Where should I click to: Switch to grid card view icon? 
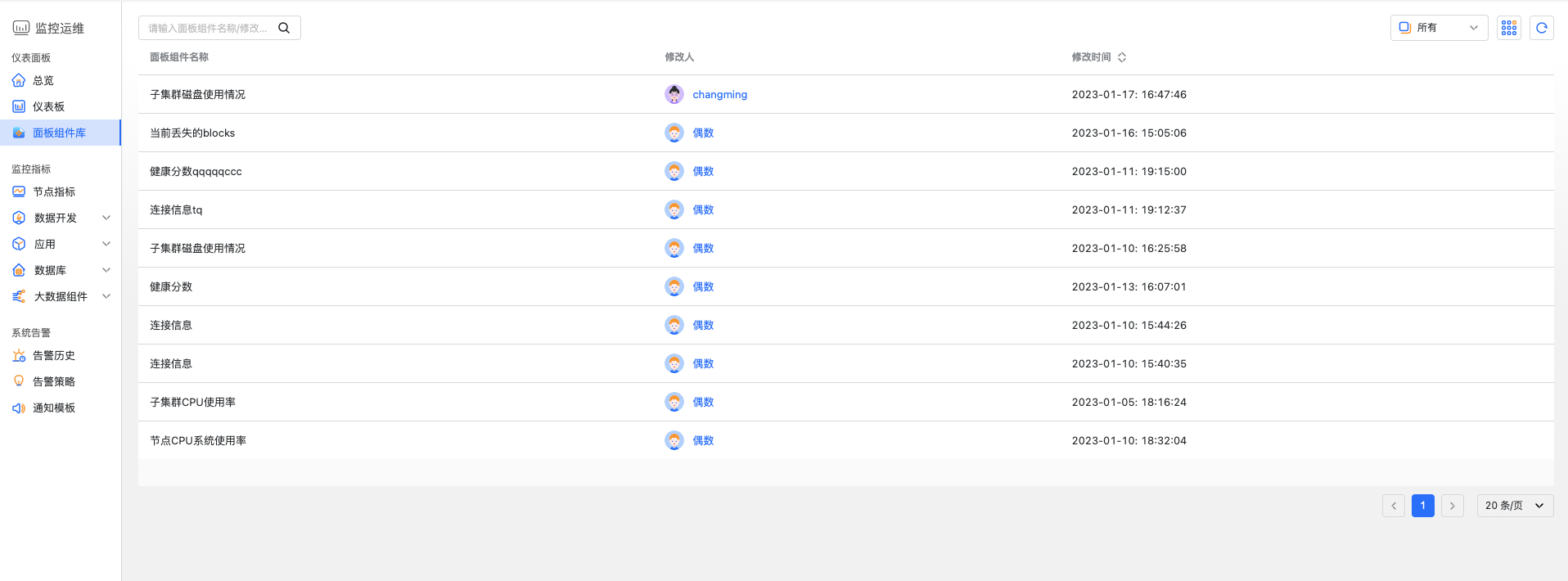point(1509,28)
